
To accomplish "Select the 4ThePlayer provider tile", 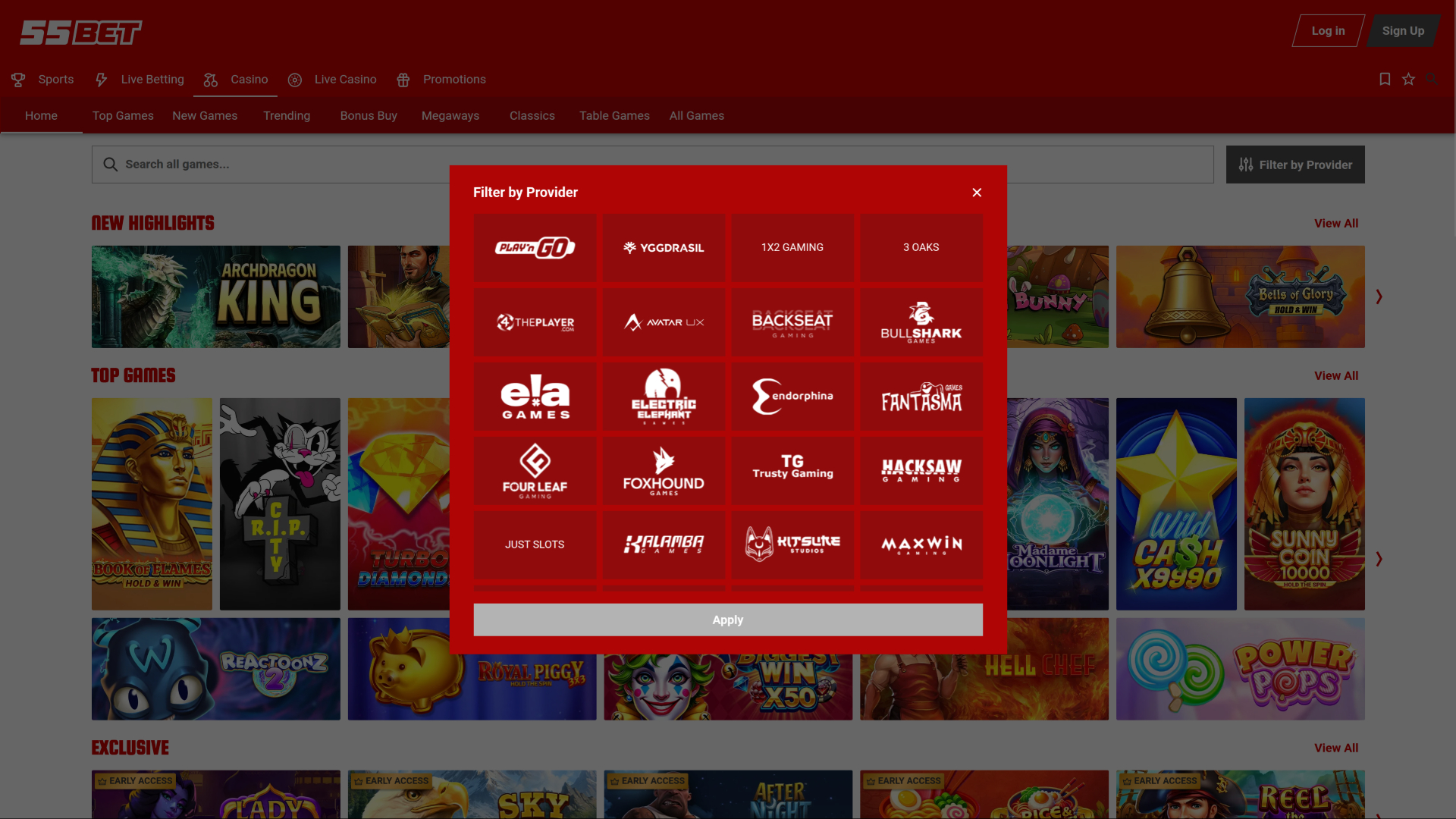I will tap(535, 322).
